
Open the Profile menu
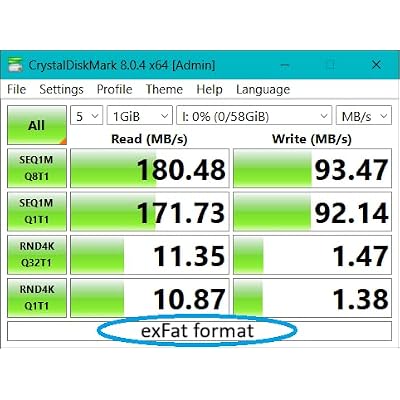tap(114, 89)
